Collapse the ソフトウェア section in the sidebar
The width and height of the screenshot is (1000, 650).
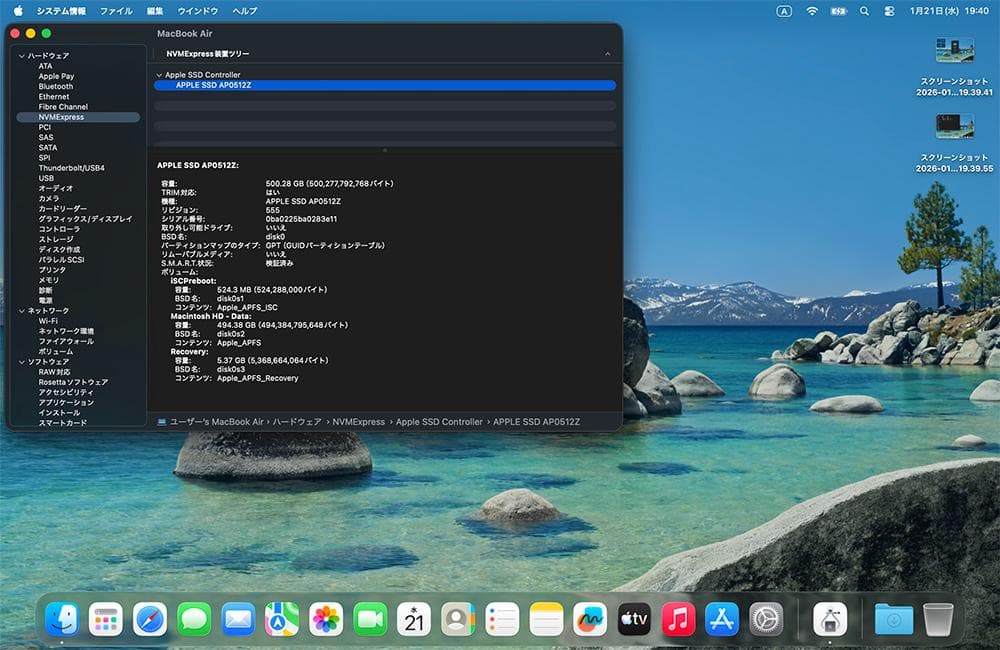pyautogui.click(x=22, y=362)
